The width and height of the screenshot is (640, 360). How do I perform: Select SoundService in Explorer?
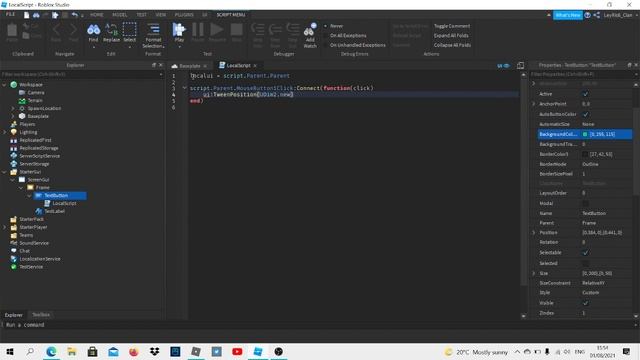click(x=34, y=243)
